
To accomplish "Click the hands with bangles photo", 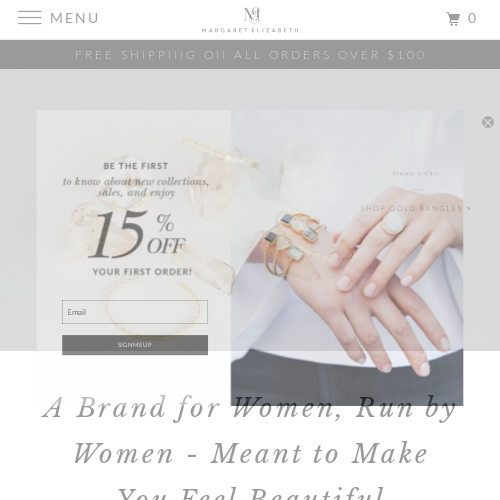I will 347,258.
